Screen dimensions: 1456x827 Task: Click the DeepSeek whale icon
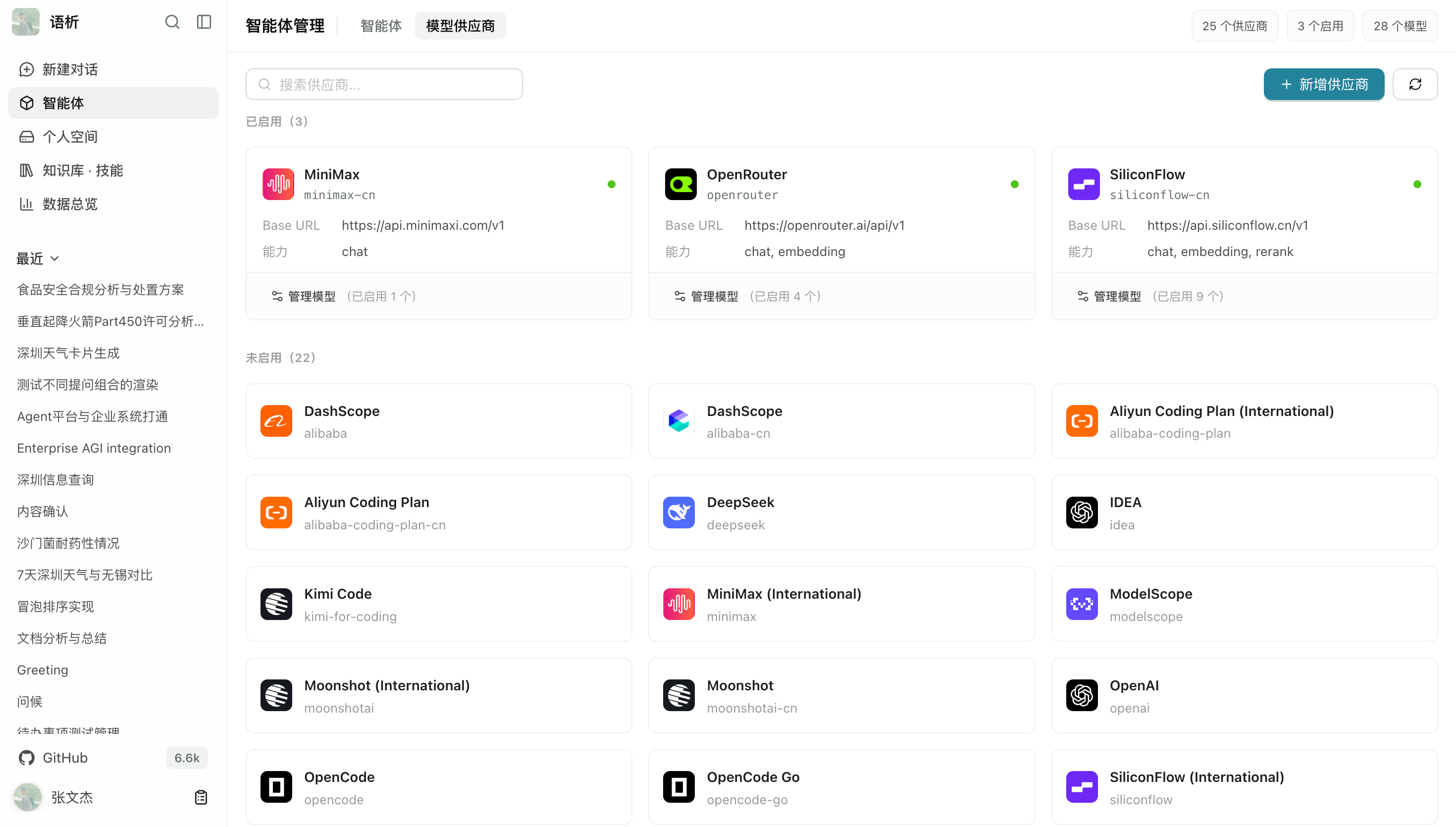678,513
